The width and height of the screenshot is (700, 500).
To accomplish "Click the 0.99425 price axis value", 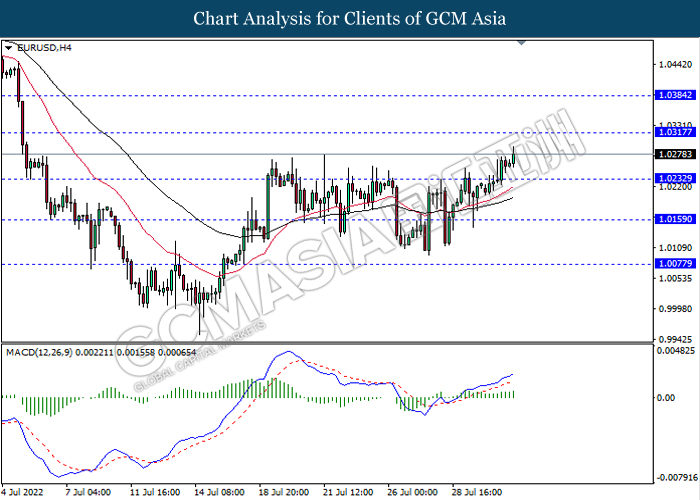I will [x=675, y=339].
